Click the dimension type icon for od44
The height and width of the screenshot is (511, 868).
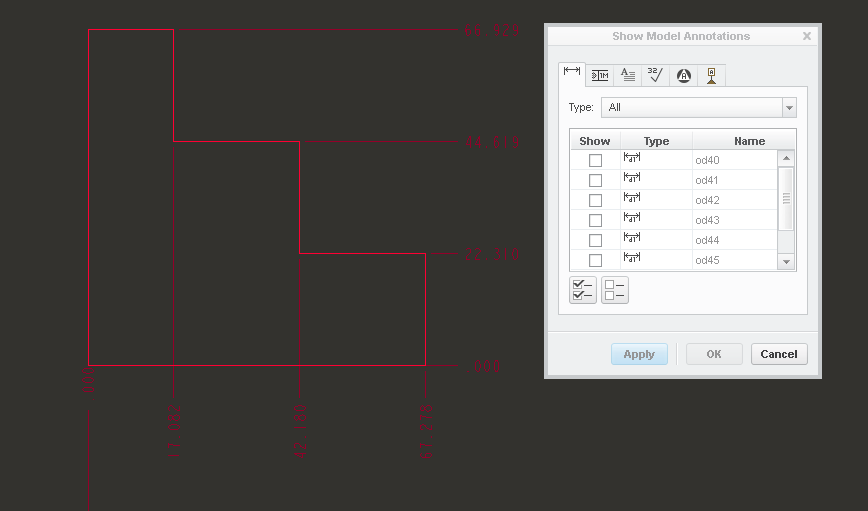point(632,238)
